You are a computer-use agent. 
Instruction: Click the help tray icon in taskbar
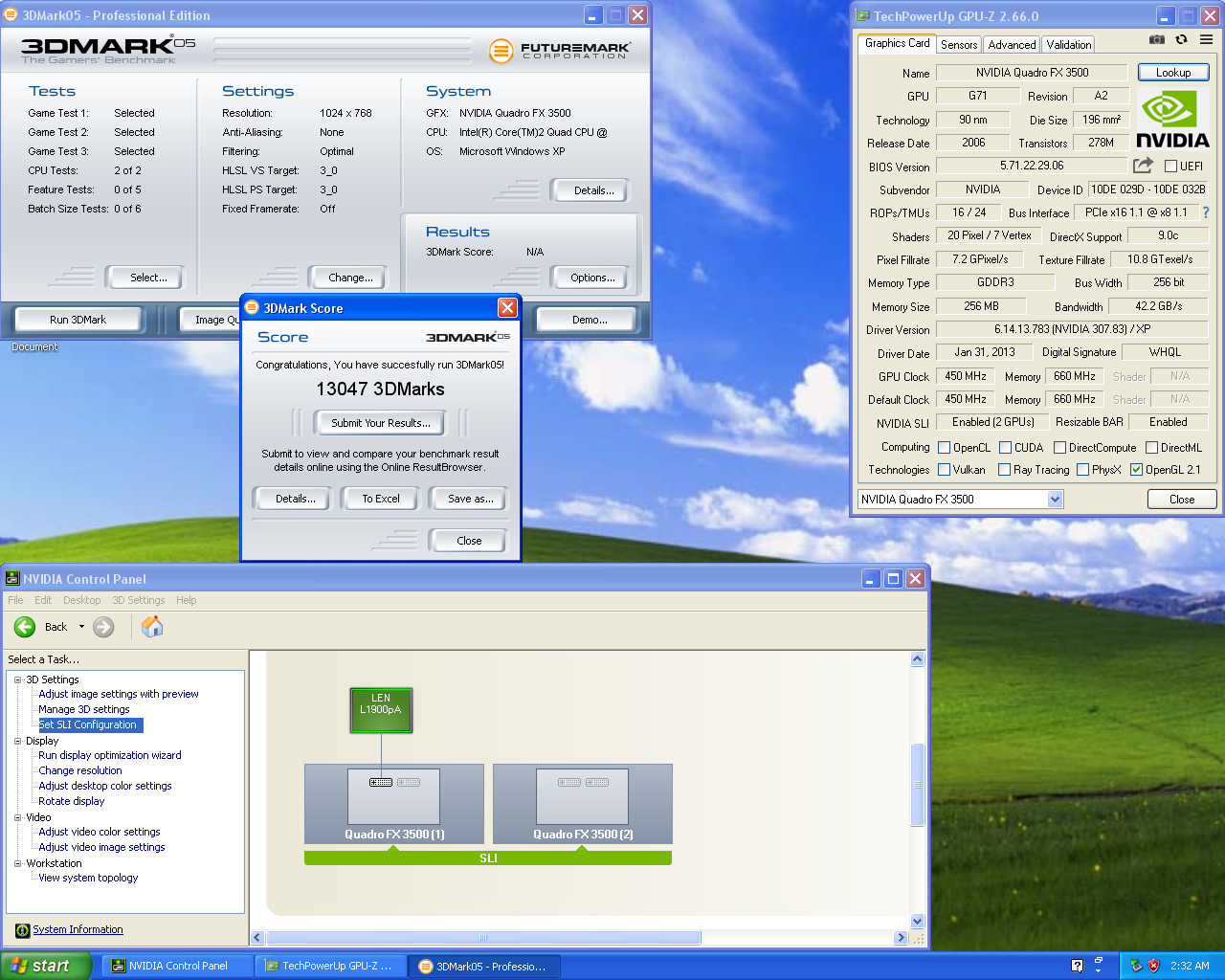pyautogui.click(x=1078, y=966)
